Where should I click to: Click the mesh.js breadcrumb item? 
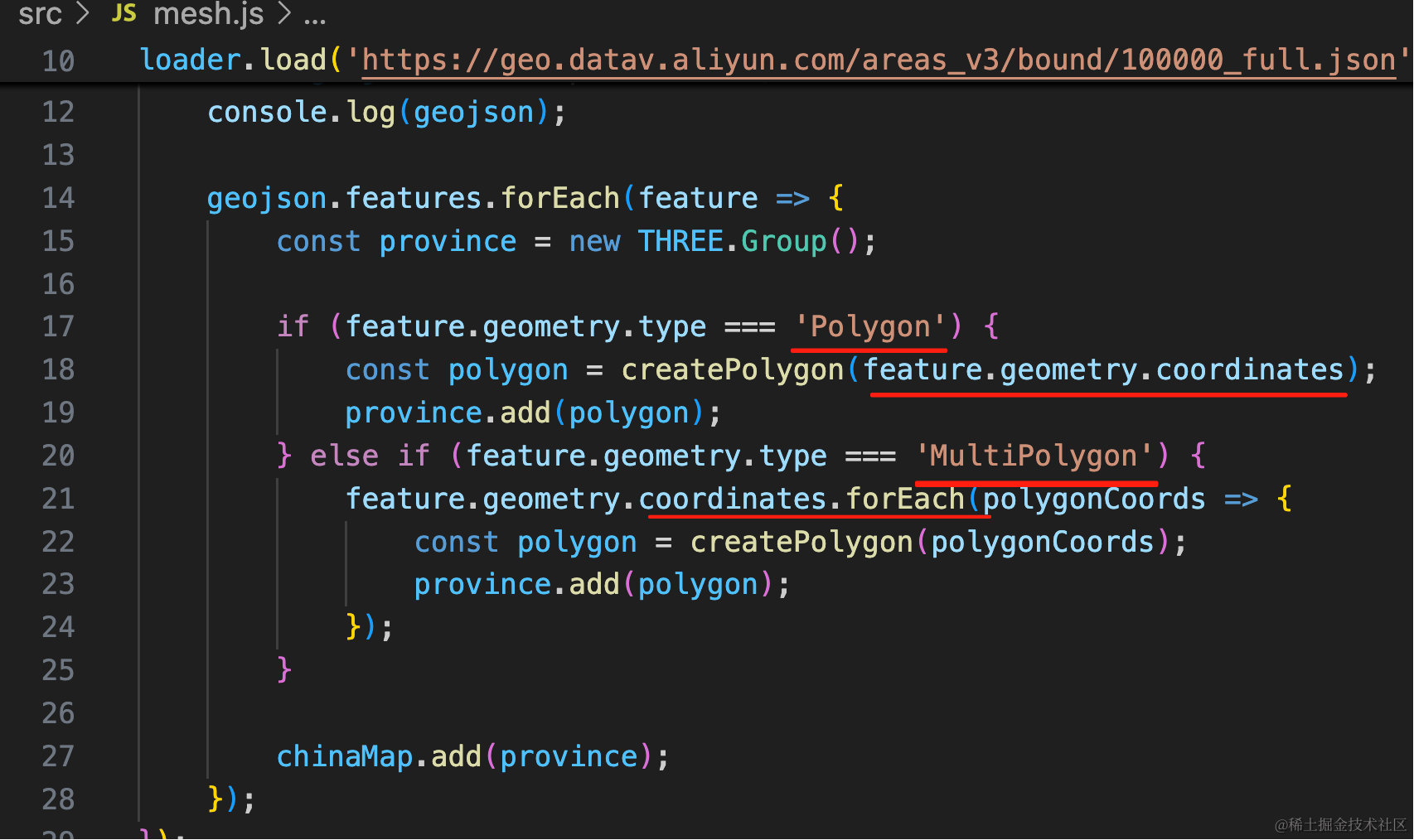(x=209, y=14)
